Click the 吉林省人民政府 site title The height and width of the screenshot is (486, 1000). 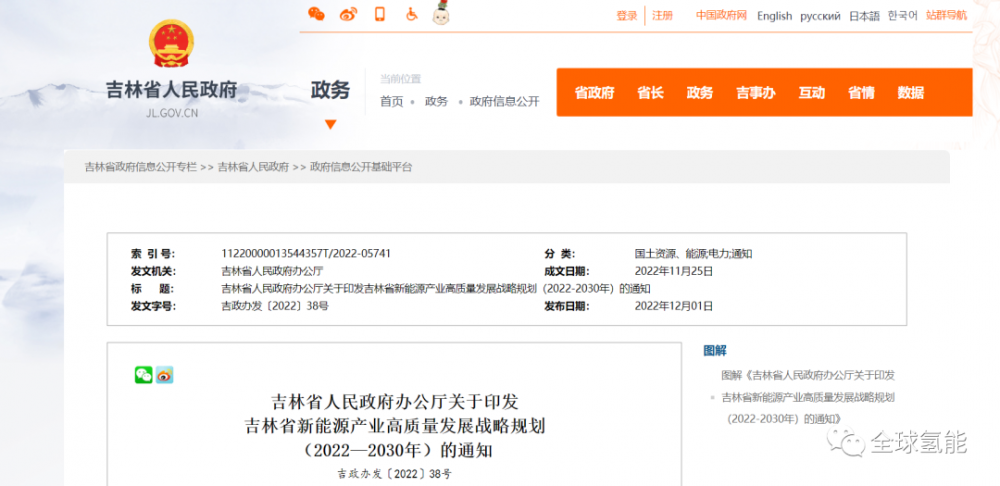click(171, 90)
